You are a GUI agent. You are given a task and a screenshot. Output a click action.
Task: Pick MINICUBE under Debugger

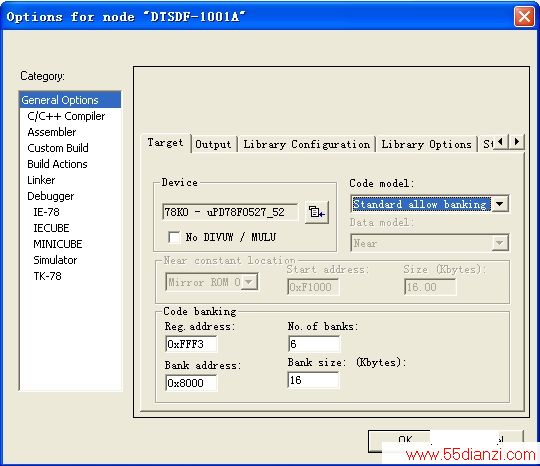point(58,244)
